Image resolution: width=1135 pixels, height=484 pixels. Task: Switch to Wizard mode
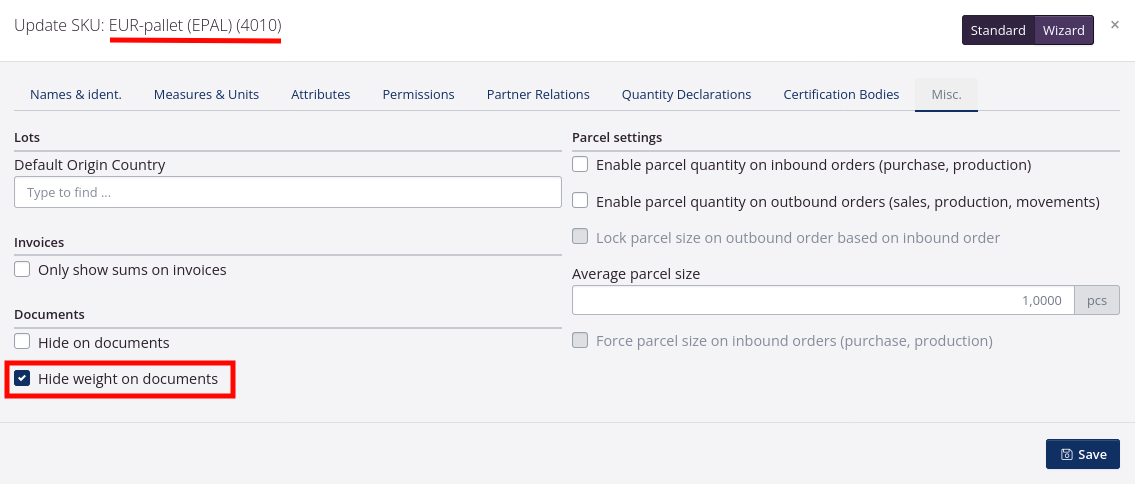tap(1063, 30)
